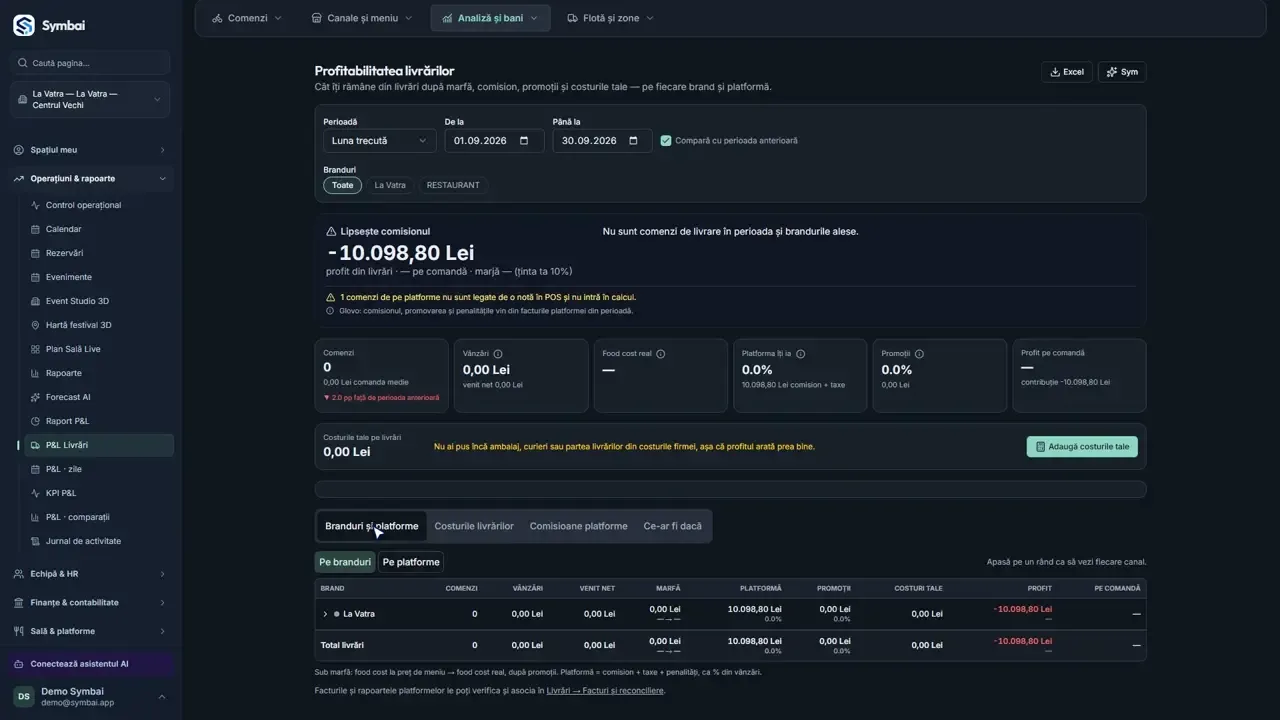Image resolution: width=1280 pixels, height=720 pixels.
Task: Collapse the Operațiuni & rapoarte section
Action: tap(90, 179)
